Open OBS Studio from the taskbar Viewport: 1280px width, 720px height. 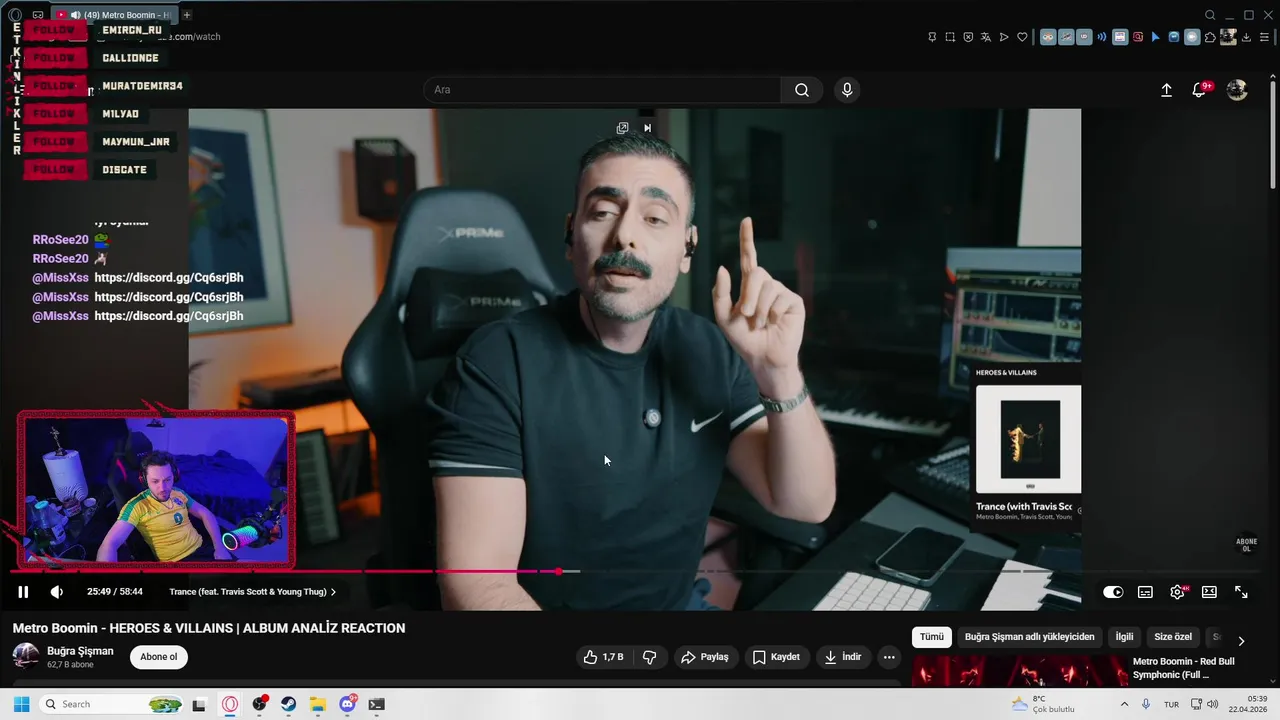pyautogui.click(x=260, y=704)
